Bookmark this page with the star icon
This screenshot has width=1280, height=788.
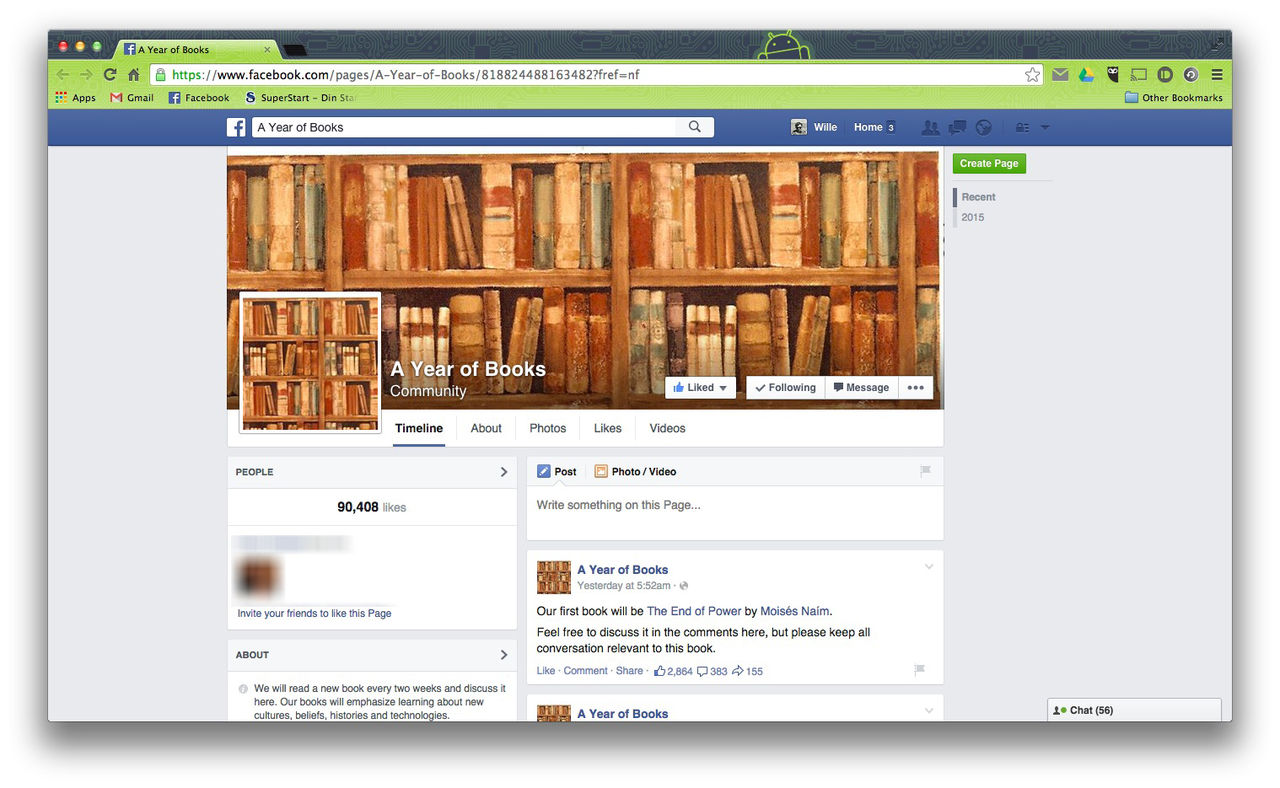[x=1032, y=75]
